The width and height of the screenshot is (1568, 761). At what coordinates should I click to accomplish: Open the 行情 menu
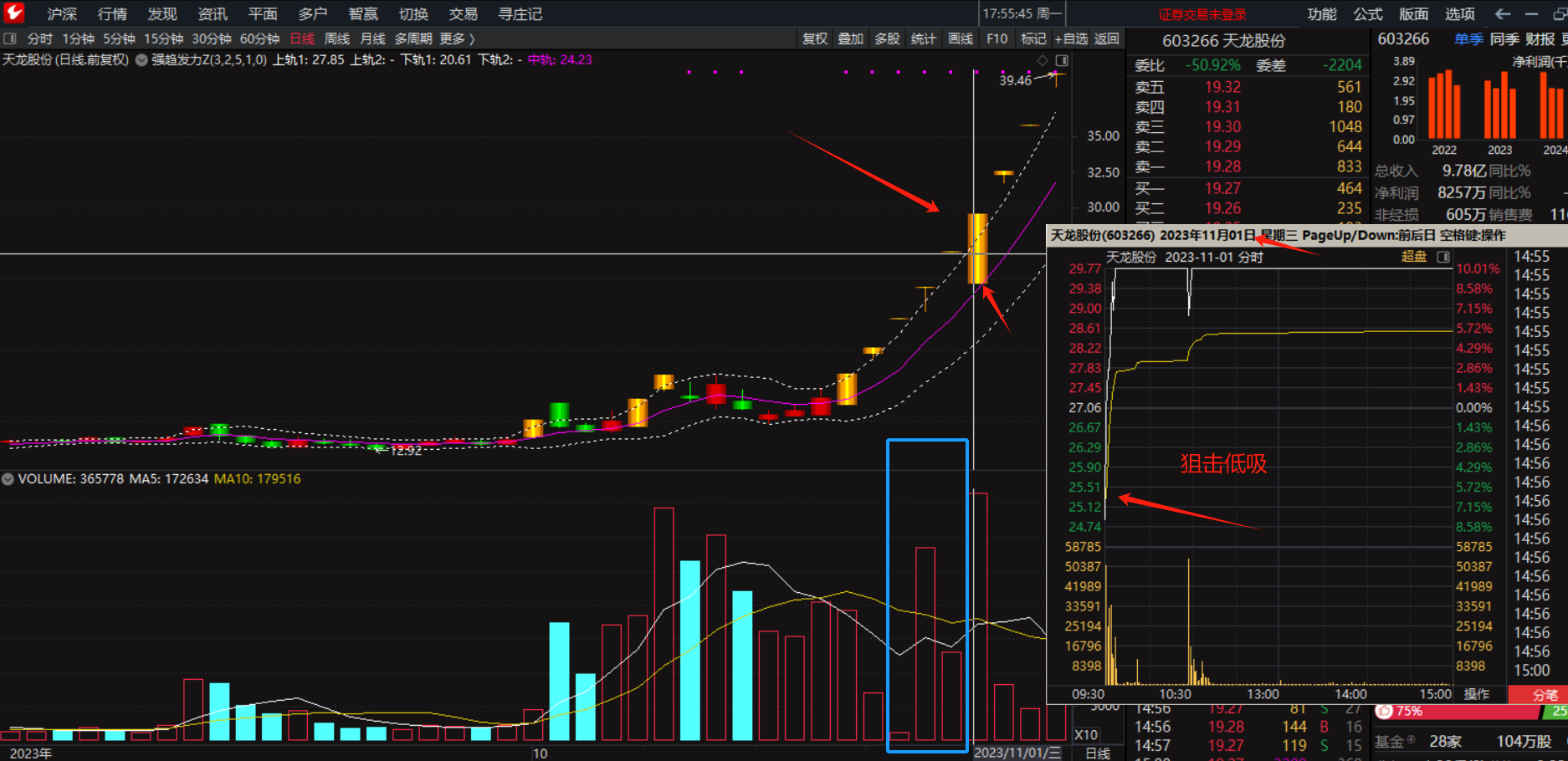(x=112, y=14)
